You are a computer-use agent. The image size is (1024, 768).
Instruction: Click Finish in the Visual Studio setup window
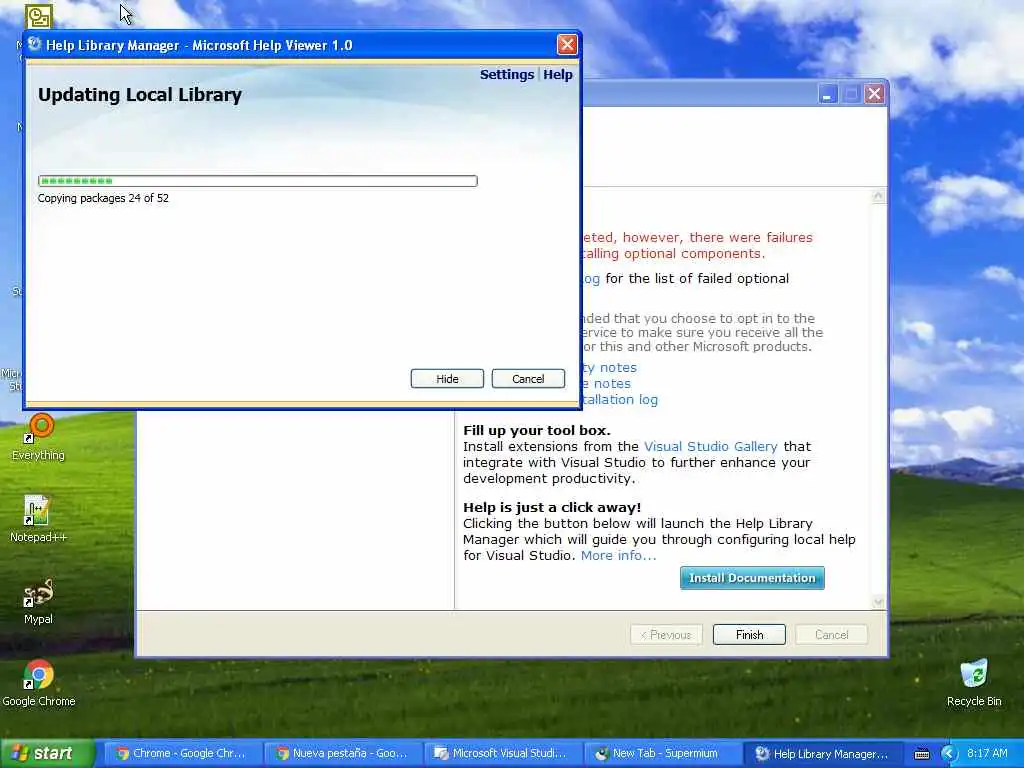(749, 635)
